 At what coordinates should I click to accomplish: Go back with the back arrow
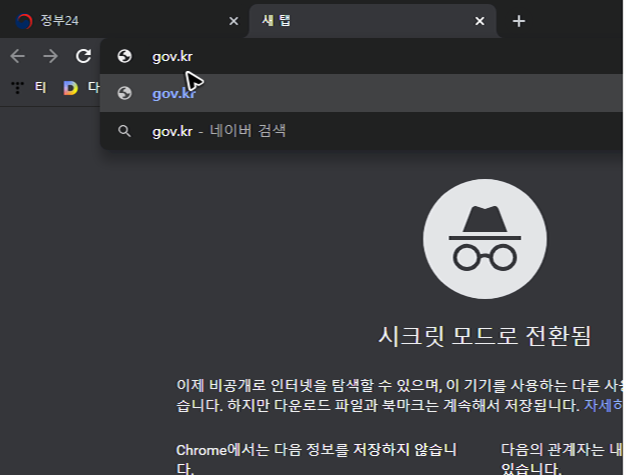pos(18,56)
